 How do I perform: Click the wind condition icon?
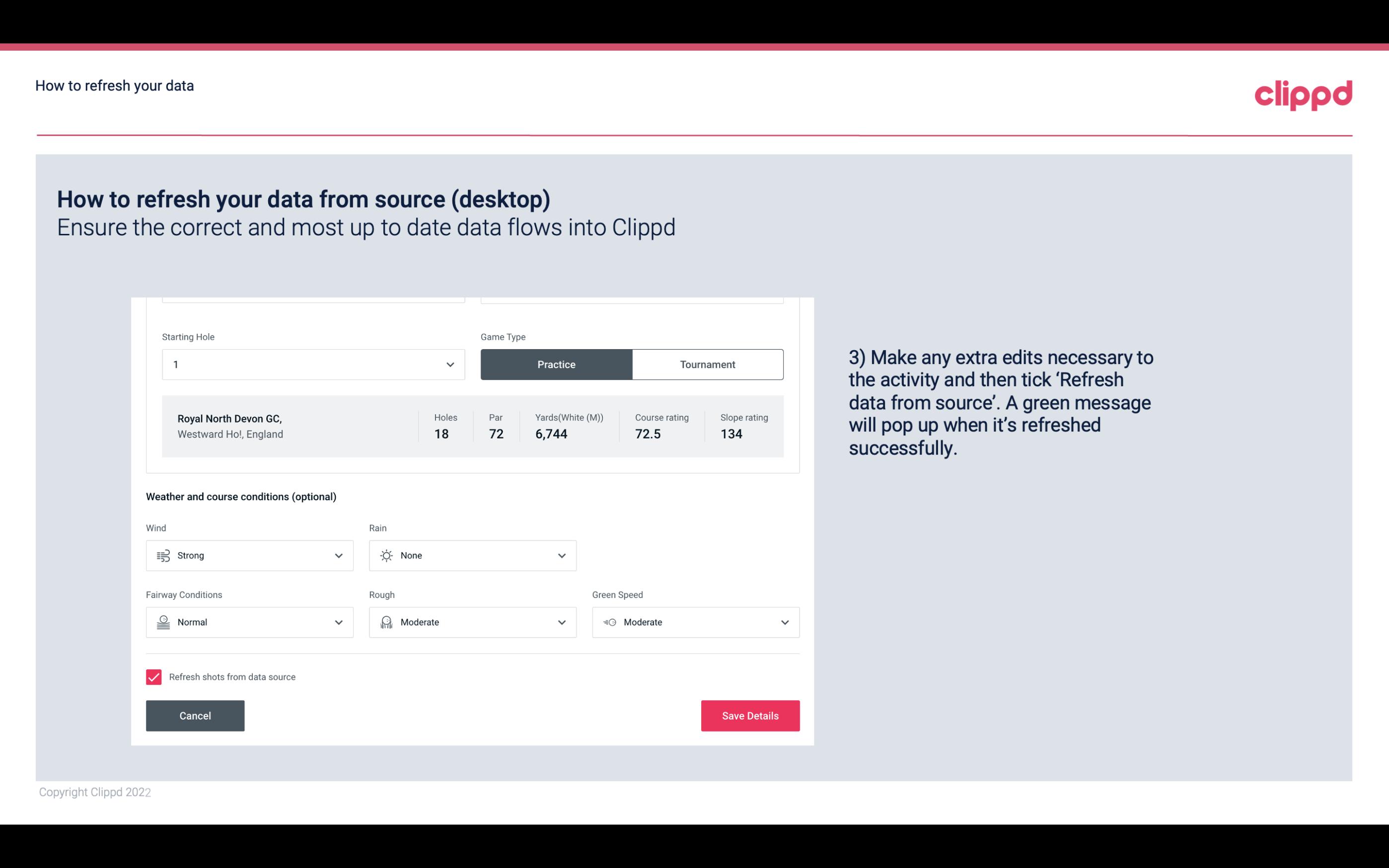[x=163, y=555]
